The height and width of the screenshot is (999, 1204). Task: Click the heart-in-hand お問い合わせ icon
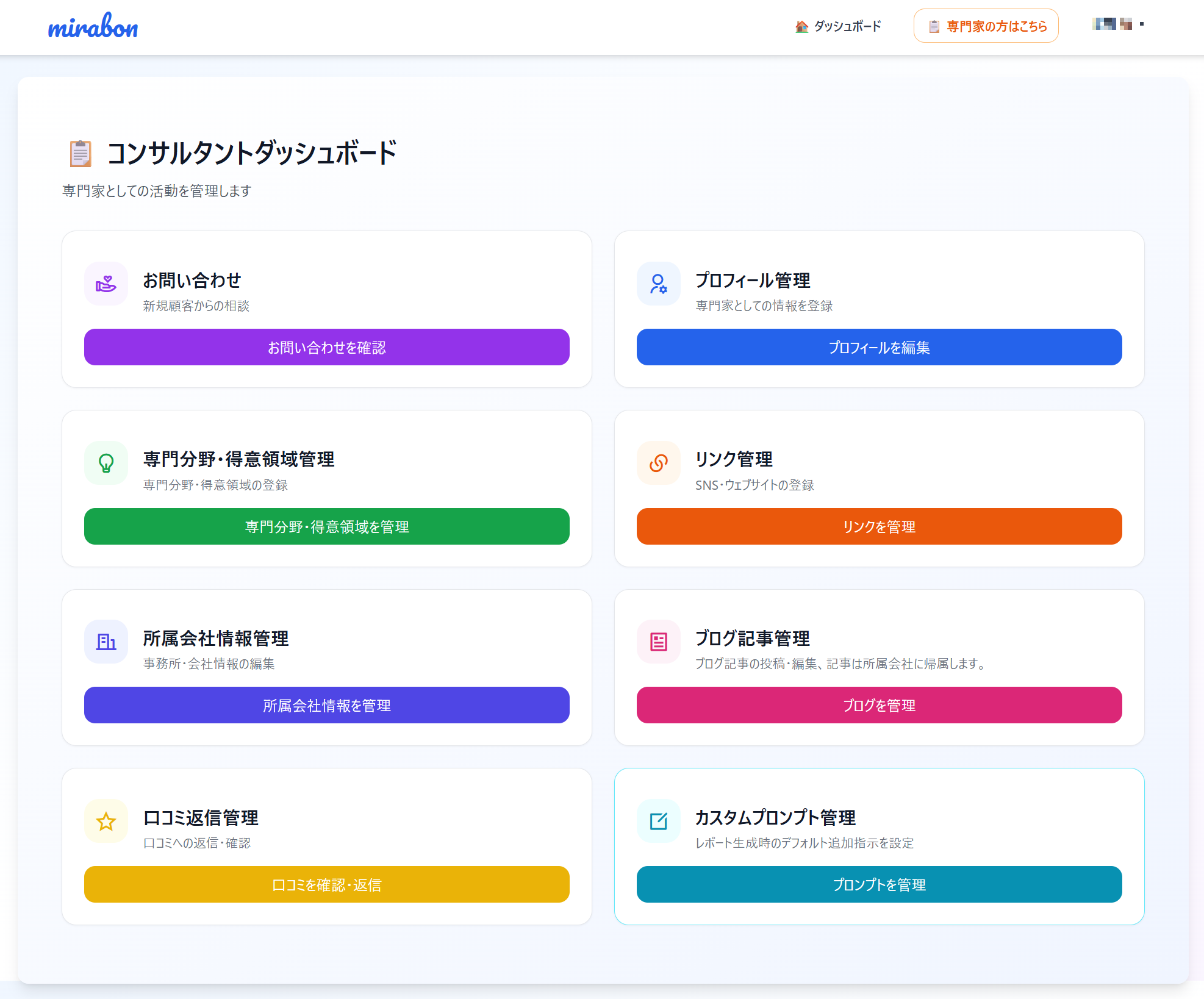coord(105,283)
